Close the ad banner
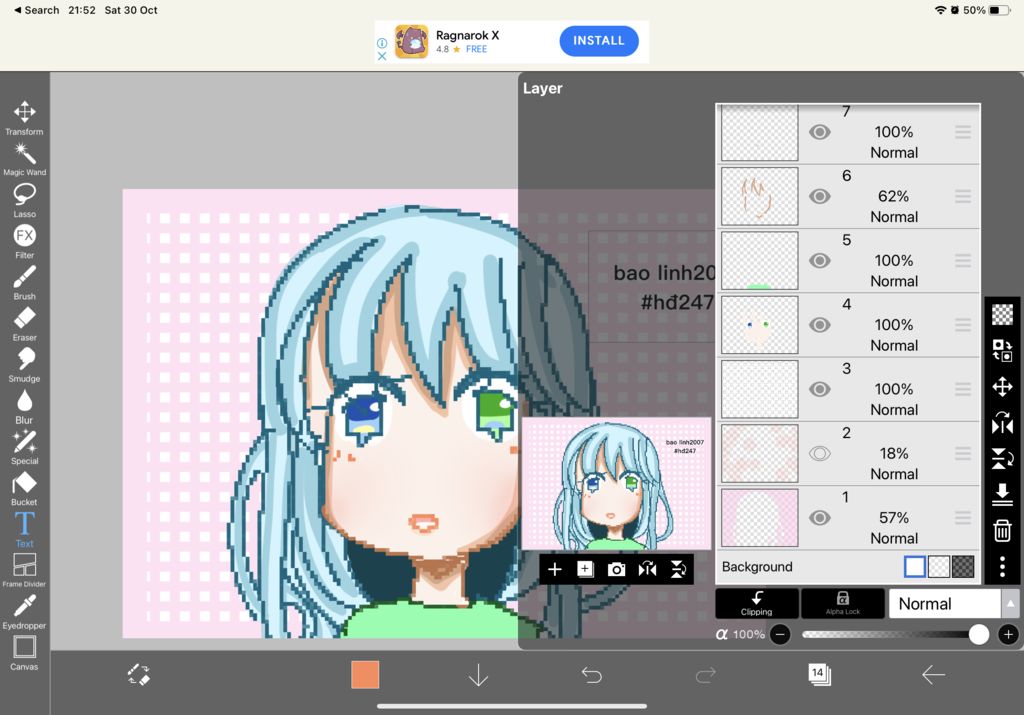The width and height of the screenshot is (1024, 715). point(382,56)
